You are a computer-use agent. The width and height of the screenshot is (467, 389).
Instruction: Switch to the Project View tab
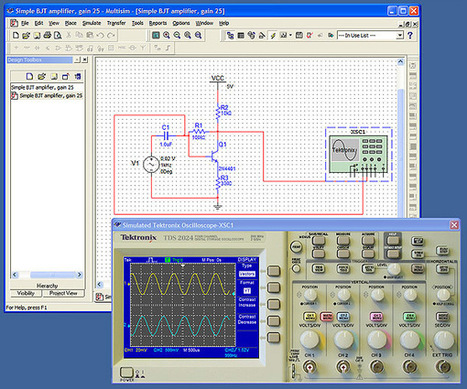click(63, 293)
